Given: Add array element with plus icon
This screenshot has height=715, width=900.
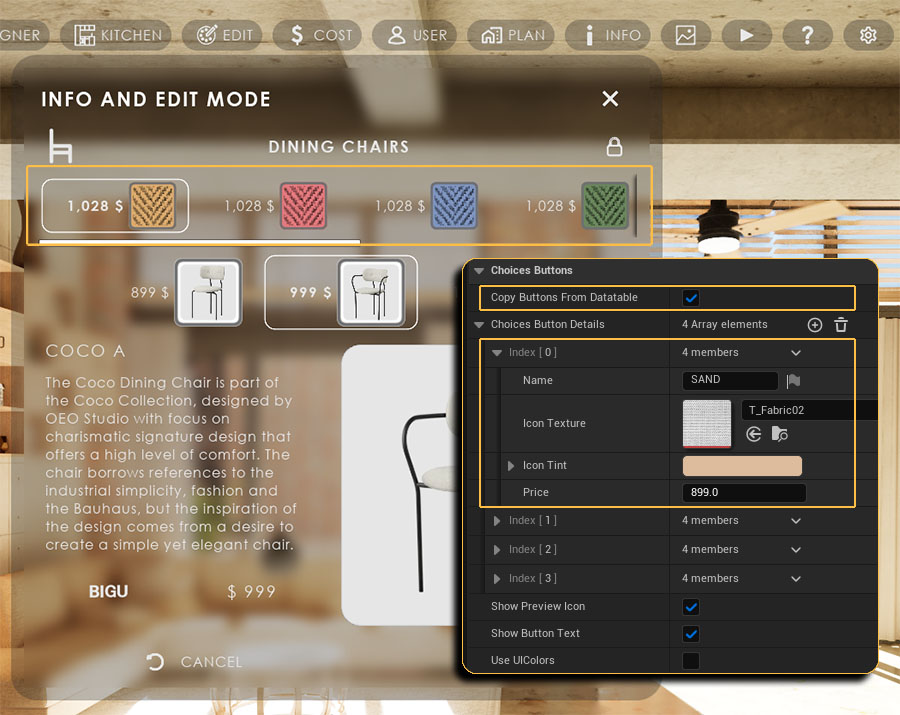Looking at the screenshot, I should click(x=814, y=325).
